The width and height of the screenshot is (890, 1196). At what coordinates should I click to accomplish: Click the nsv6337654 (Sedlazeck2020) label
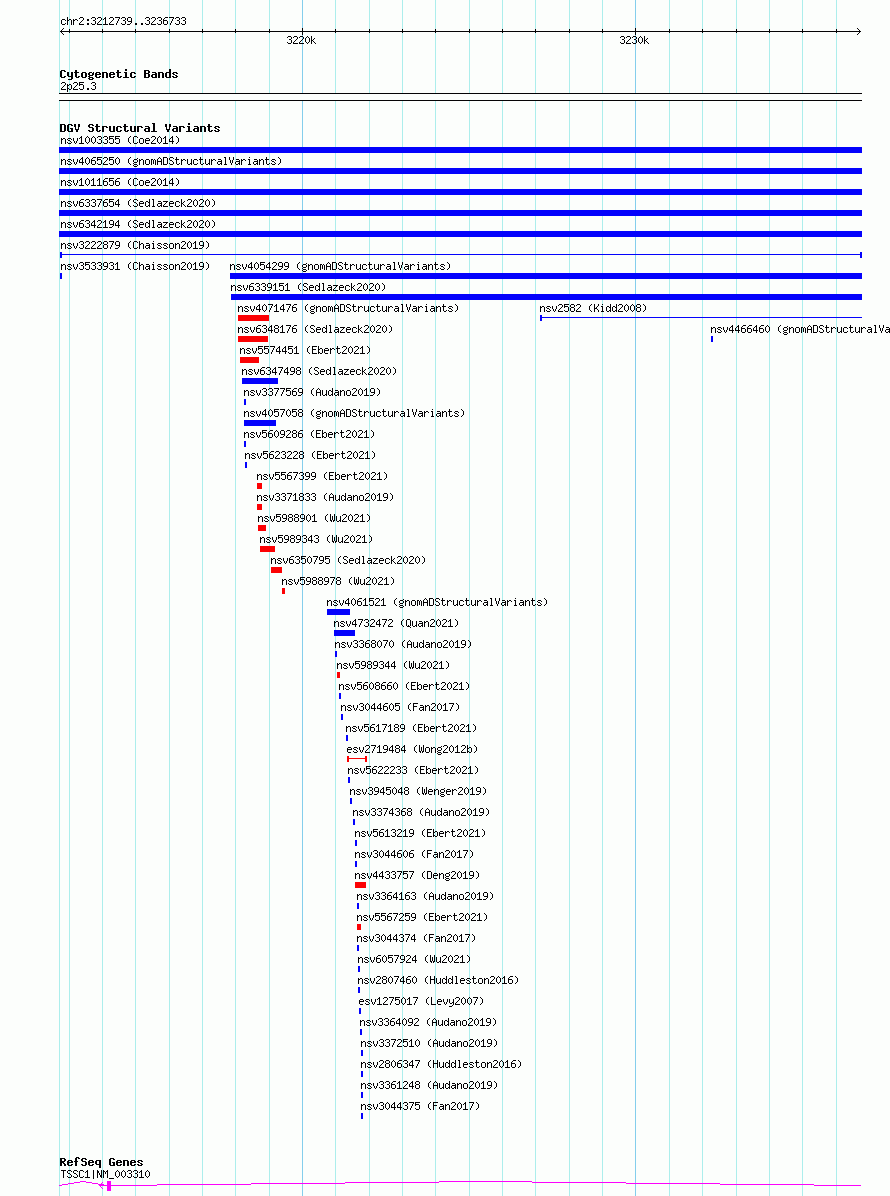tap(138, 204)
